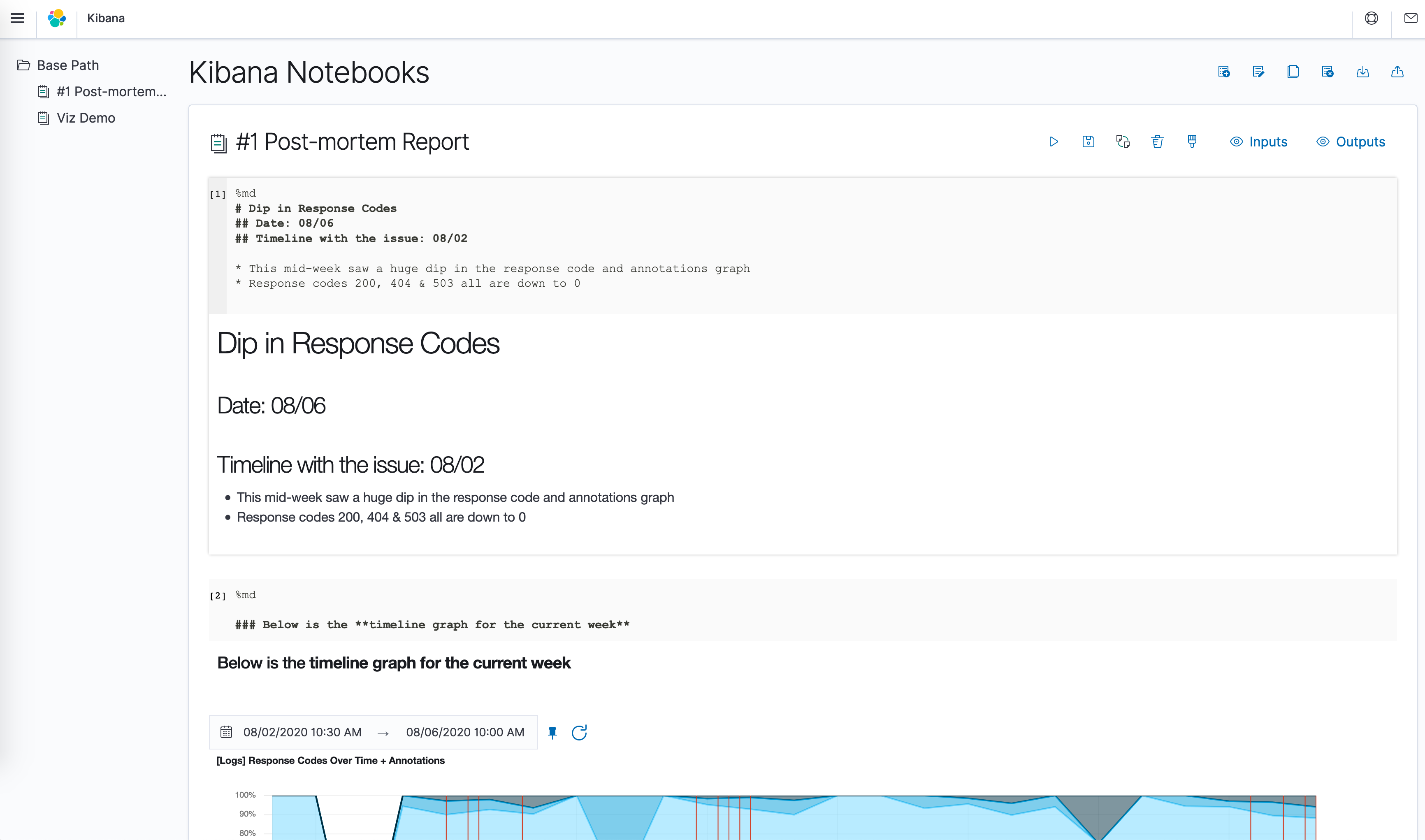Rename the notebook using the edit-list icon

coord(1258,72)
